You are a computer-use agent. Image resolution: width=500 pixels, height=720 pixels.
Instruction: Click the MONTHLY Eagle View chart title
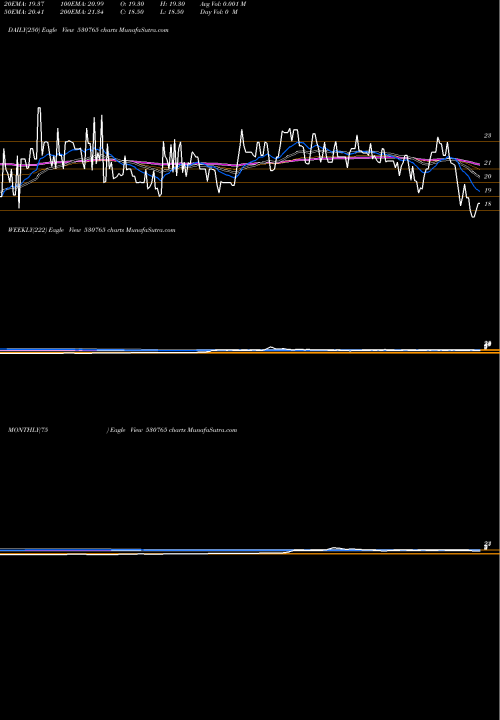[123, 430]
